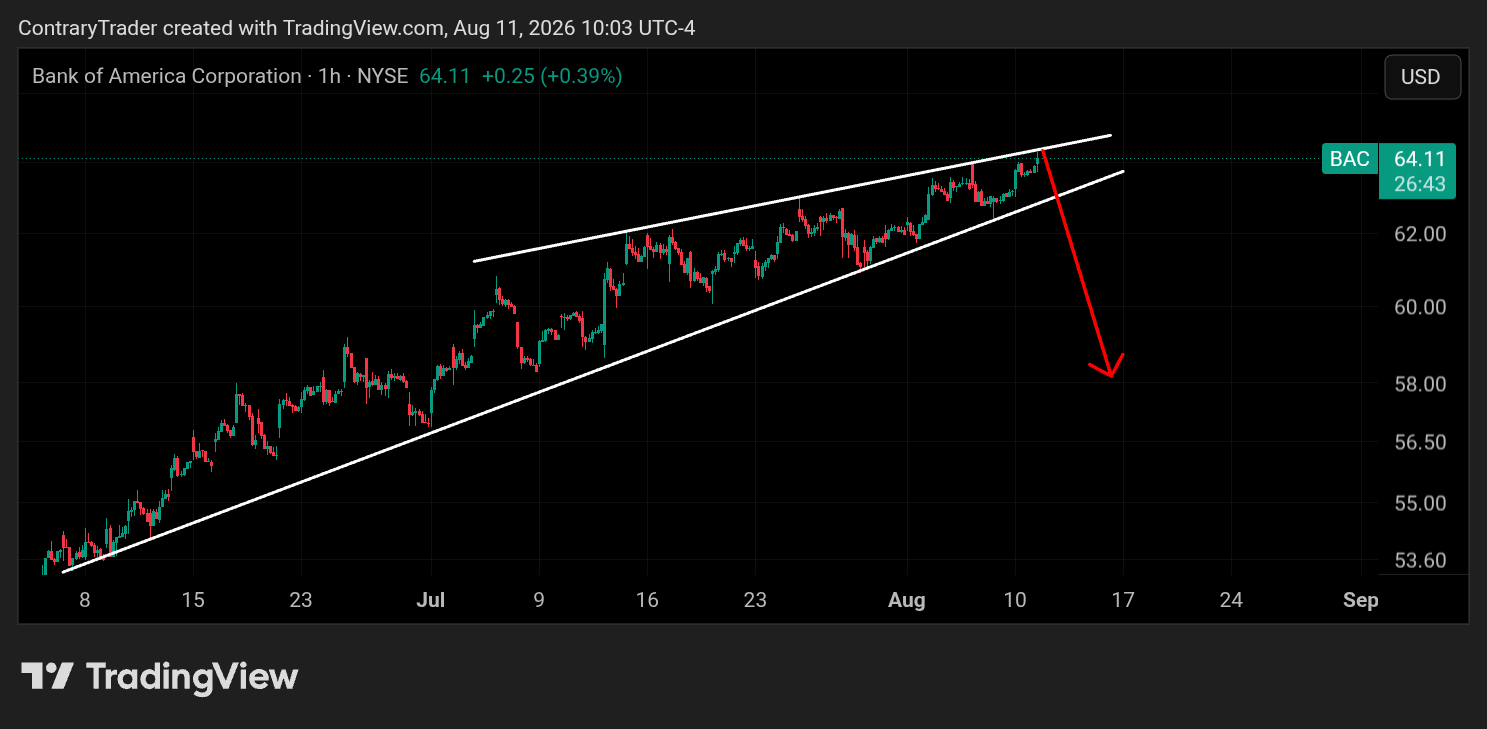
Task: Open the TradingView.com link in header
Action: [x=363, y=28]
